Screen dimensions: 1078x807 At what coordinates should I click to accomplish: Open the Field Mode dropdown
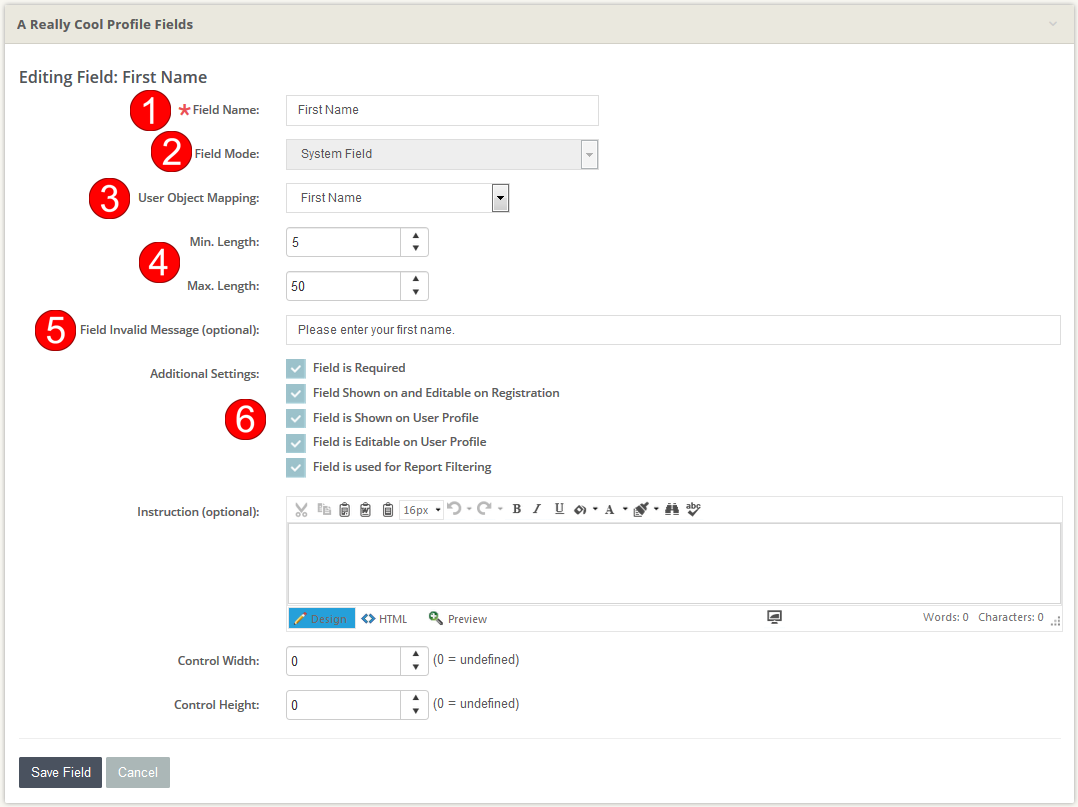tap(589, 154)
